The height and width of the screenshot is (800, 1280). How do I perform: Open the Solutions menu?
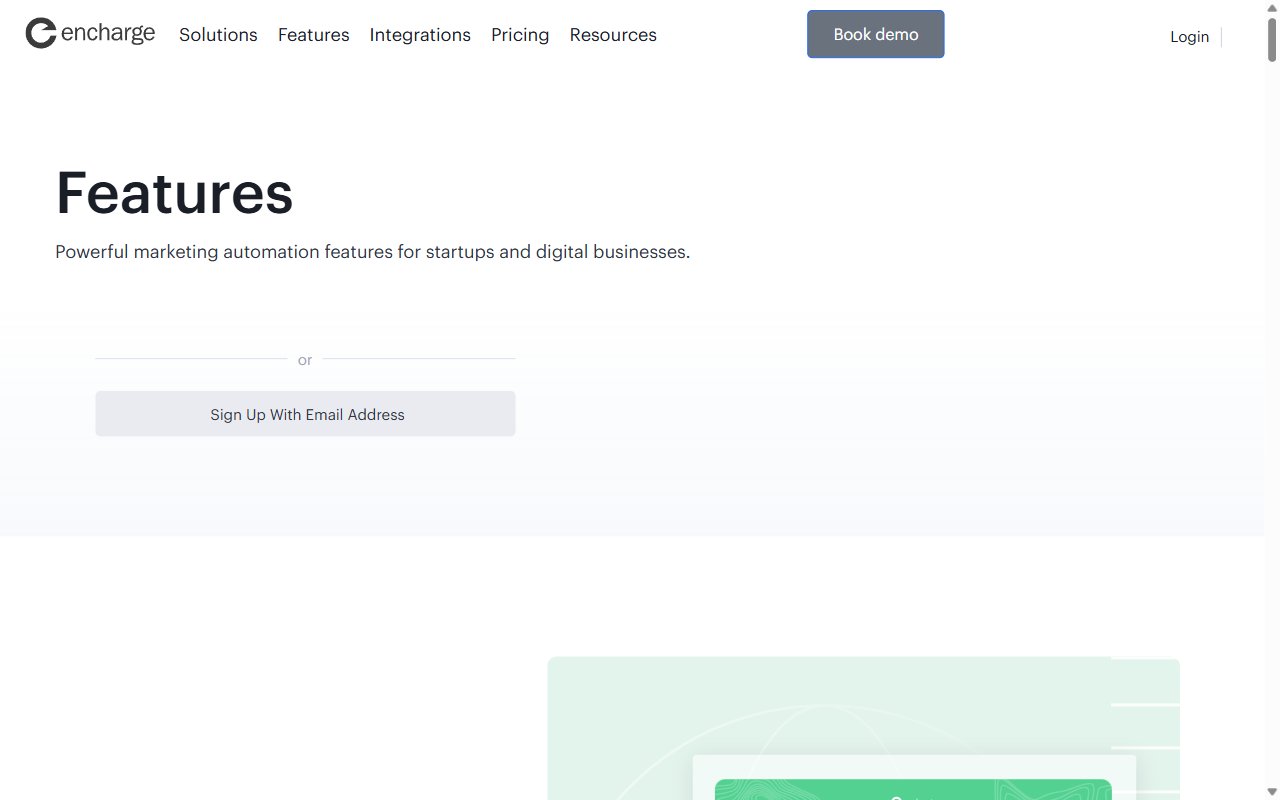click(218, 35)
